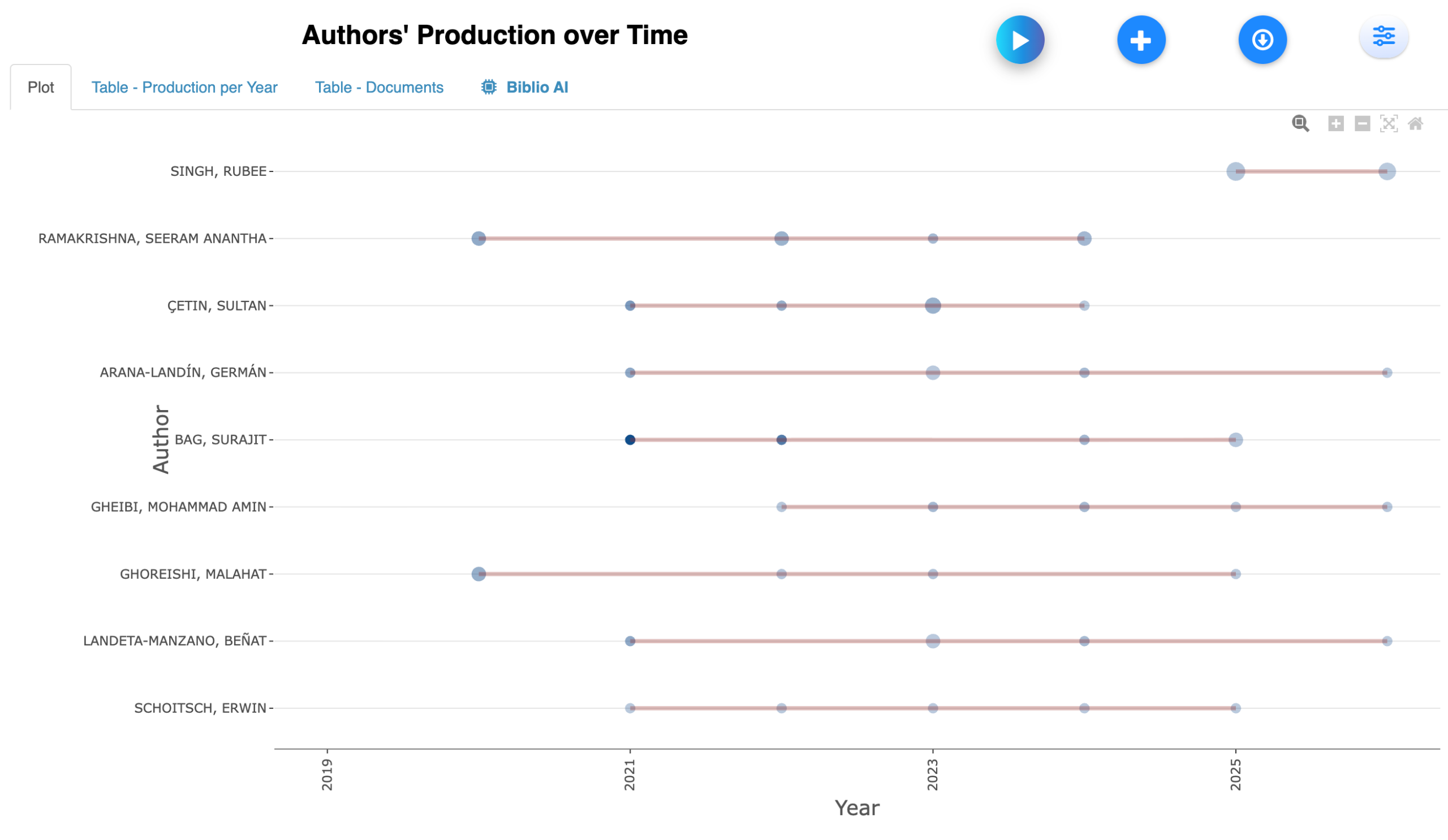Click Bag, Surajit's dark 2021 point
1448x840 pixels.
click(630, 440)
